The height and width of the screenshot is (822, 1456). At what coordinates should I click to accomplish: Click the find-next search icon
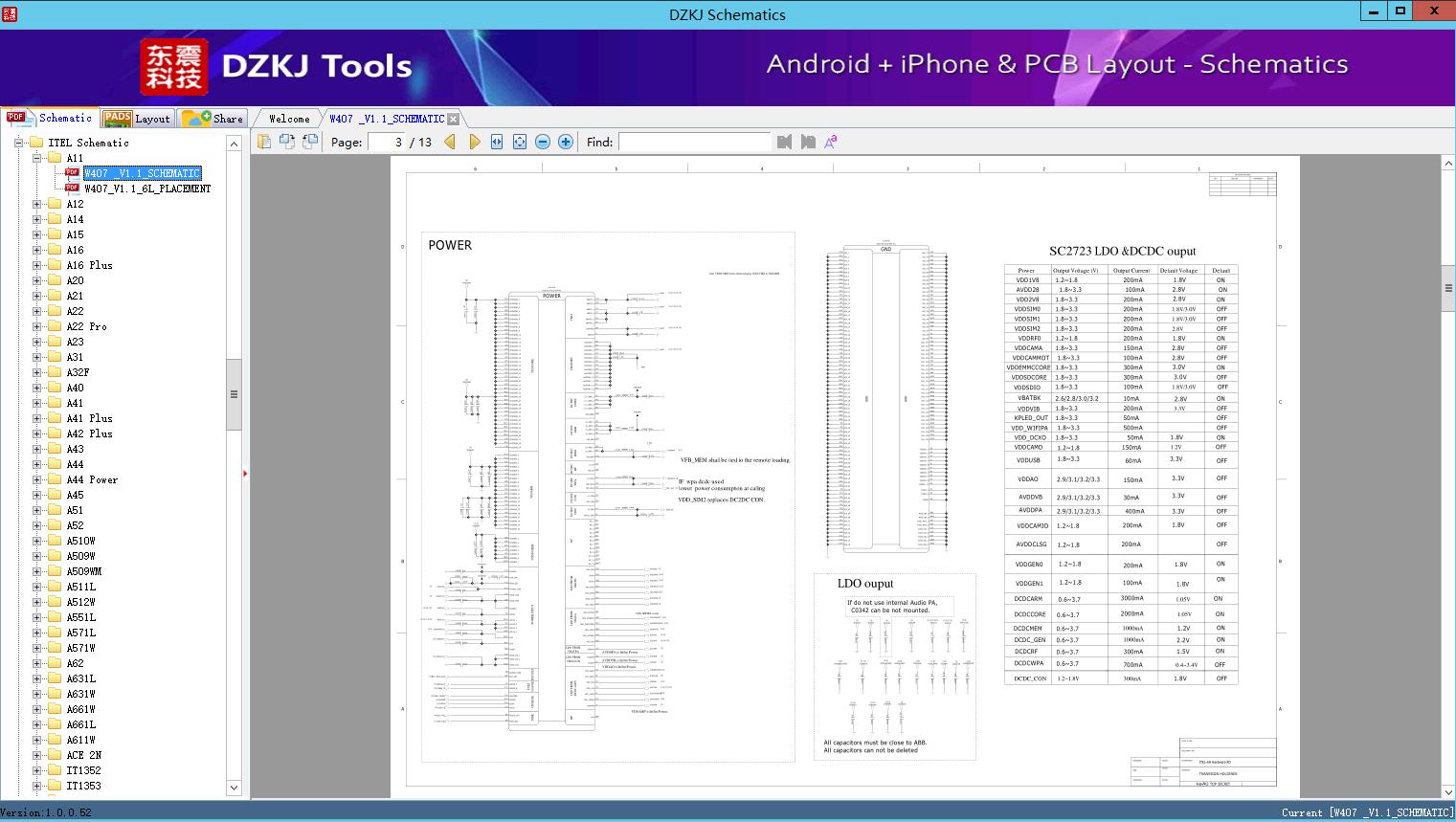point(806,142)
